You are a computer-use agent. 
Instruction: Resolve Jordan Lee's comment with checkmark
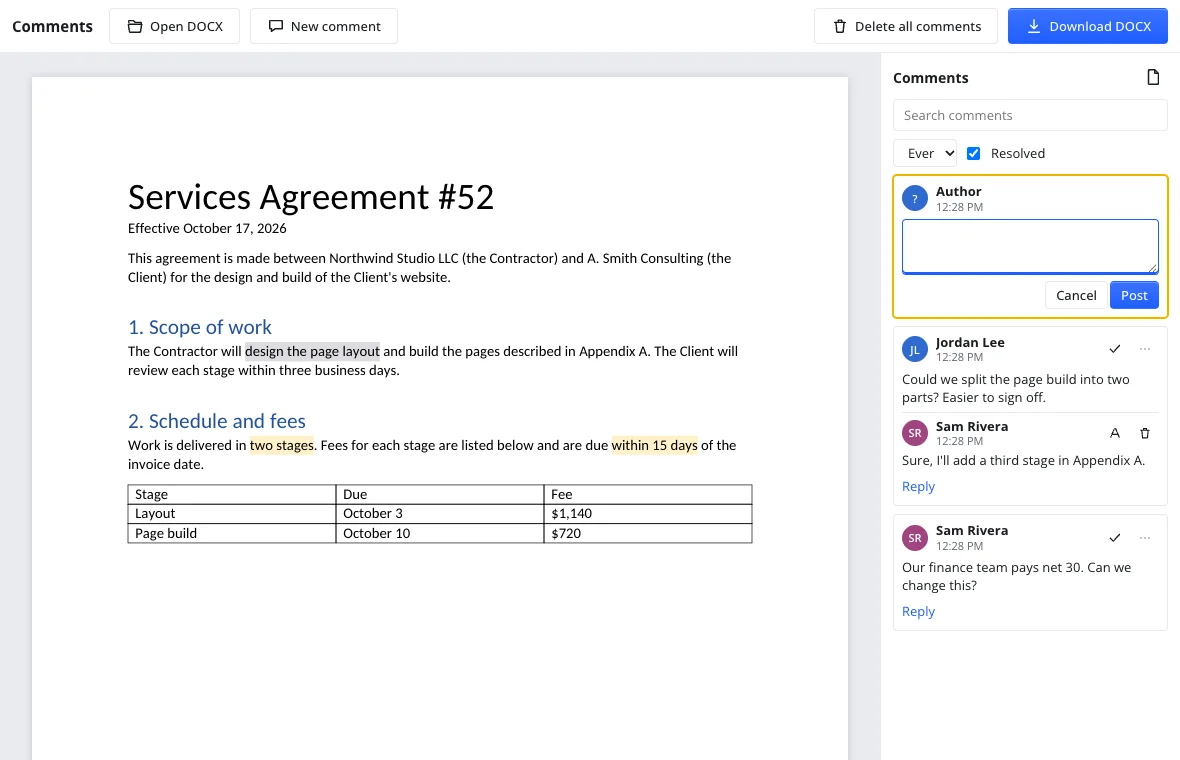point(1115,349)
